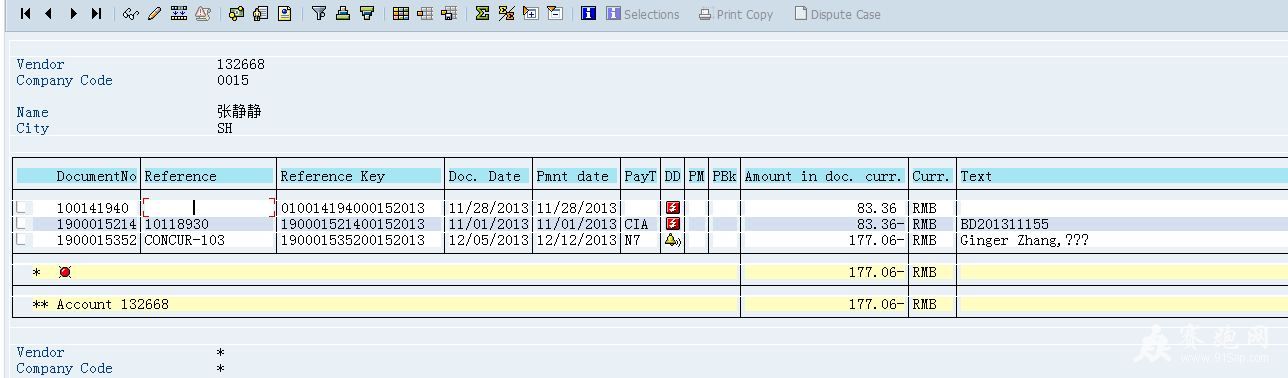Click the DocumentNo column header
Screen dimensions: 1288x378
coord(97,176)
